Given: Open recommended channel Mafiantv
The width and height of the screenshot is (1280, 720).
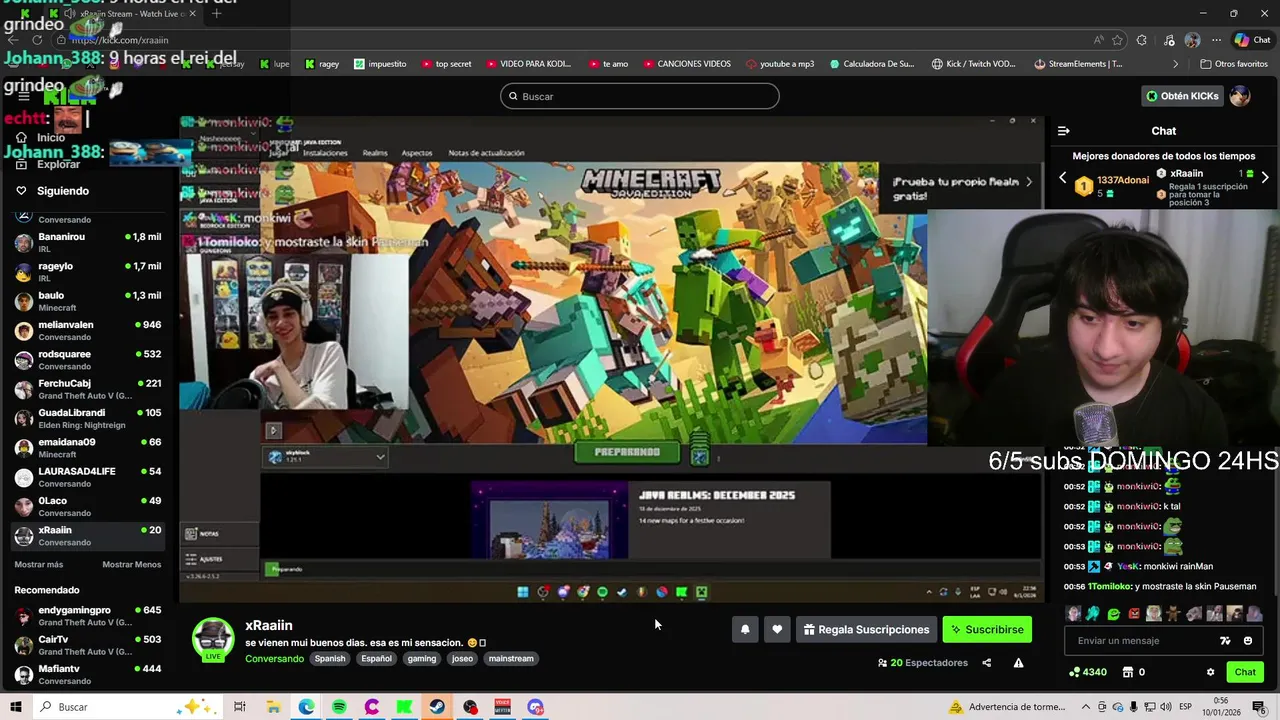Looking at the screenshot, I should click(88, 674).
